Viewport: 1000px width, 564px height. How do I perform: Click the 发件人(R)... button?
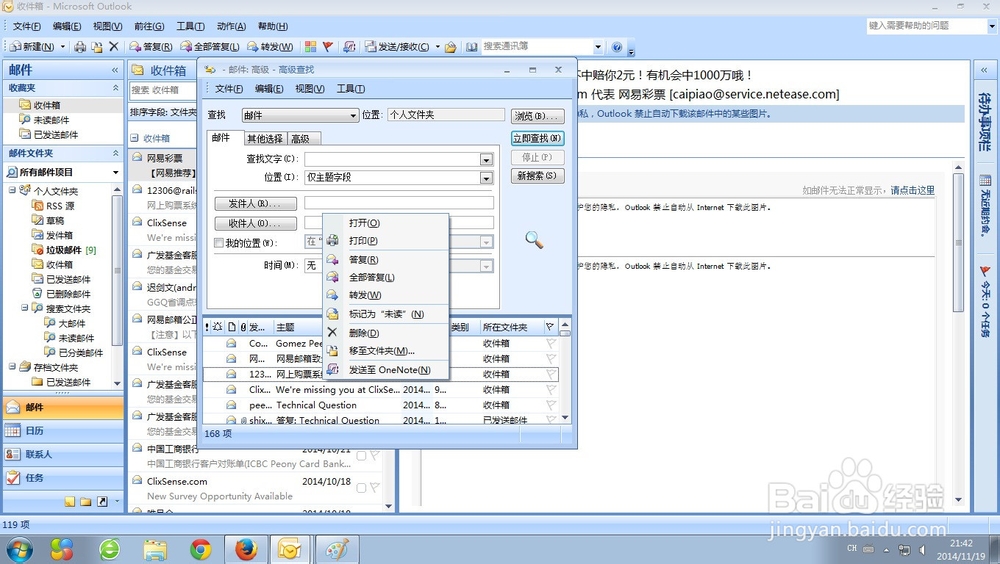click(x=256, y=204)
